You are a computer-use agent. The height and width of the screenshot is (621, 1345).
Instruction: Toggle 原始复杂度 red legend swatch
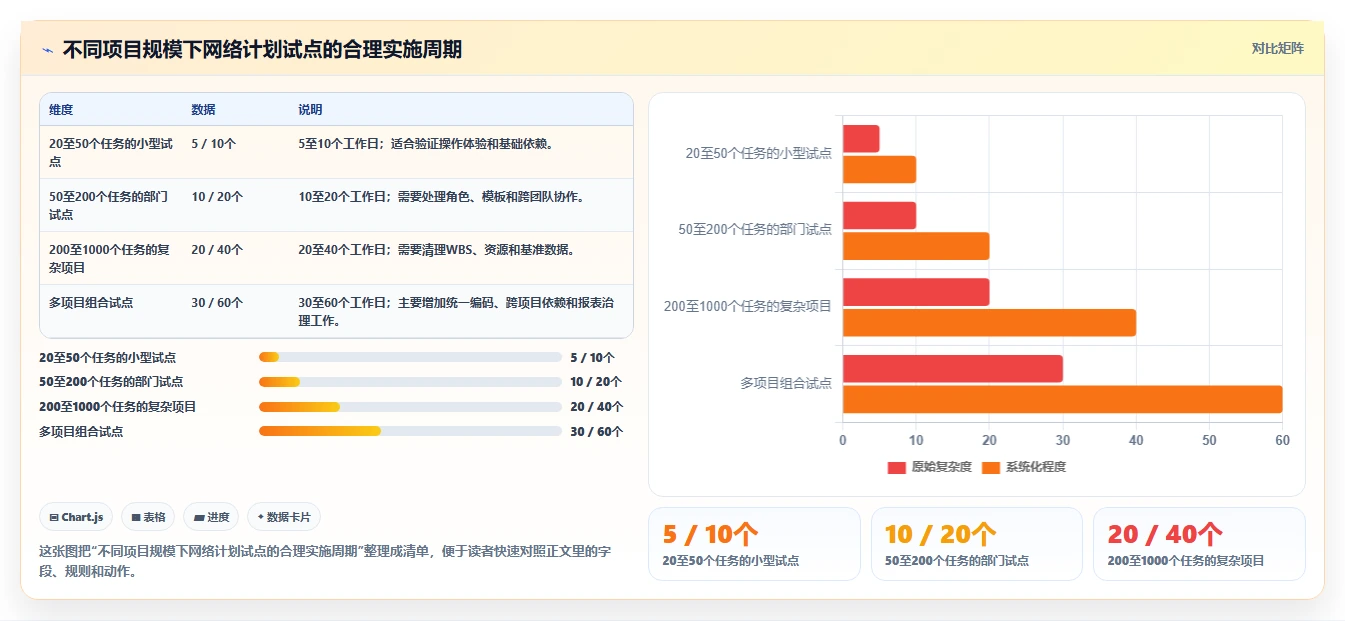[x=896, y=467]
